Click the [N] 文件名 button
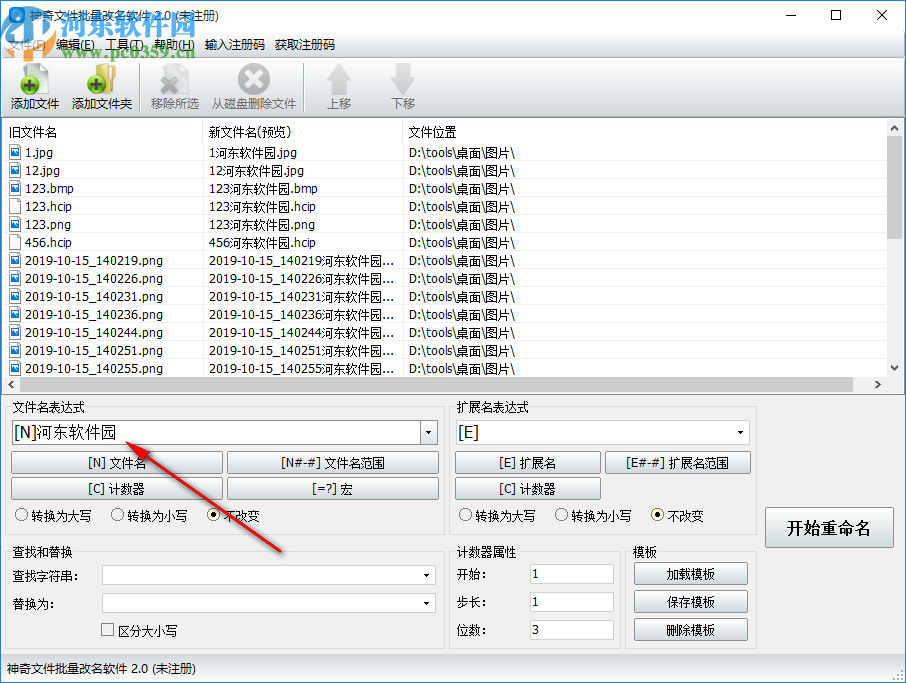The image size is (906, 683). tap(117, 463)
